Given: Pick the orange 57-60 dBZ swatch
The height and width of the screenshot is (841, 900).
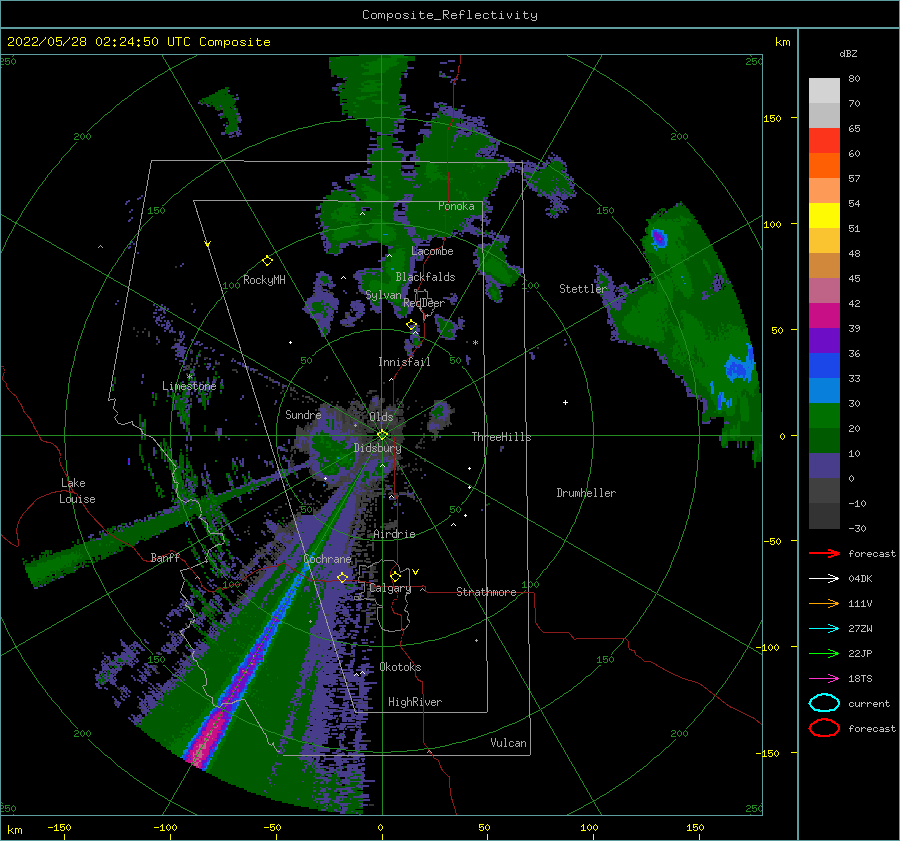Looking at the screenshot, I should 824,166.
